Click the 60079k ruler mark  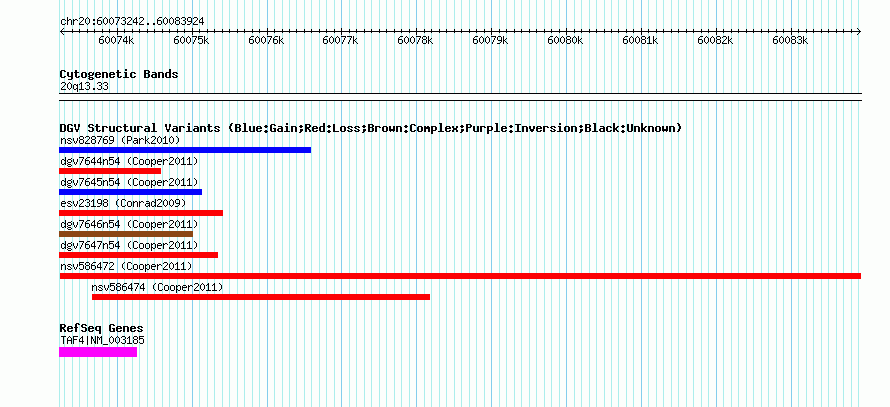coord(490,40)
